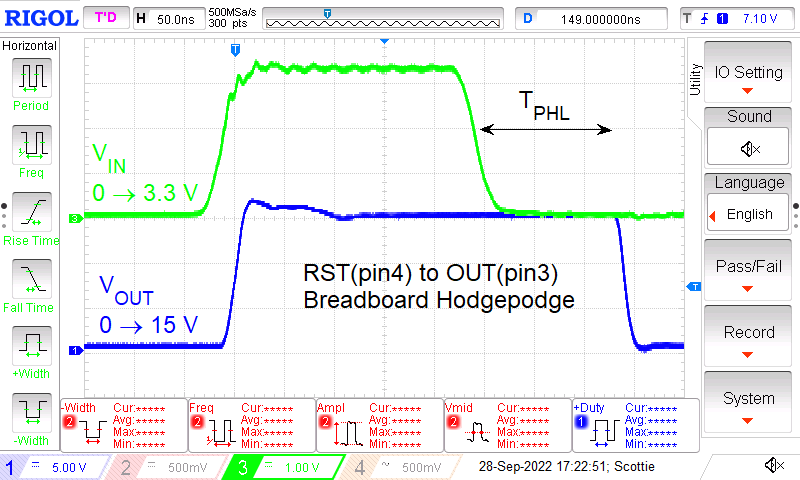Open the IO Setting menu
The width and height of the screenshot is (800, 480).
click(x=748, y=72)
